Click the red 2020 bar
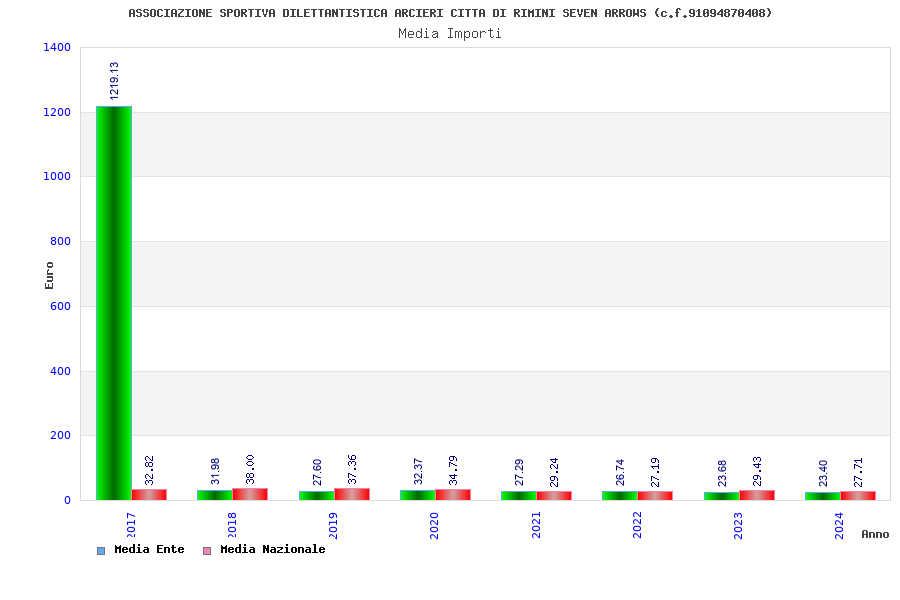Viewport: 900px width, 600px height. tap(453, 495)
